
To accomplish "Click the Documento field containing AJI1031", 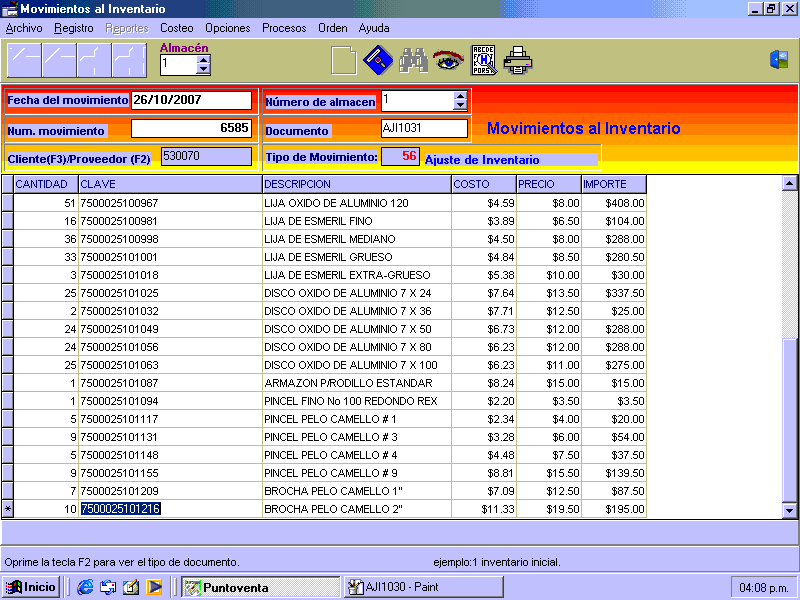I will coord(424,128).
